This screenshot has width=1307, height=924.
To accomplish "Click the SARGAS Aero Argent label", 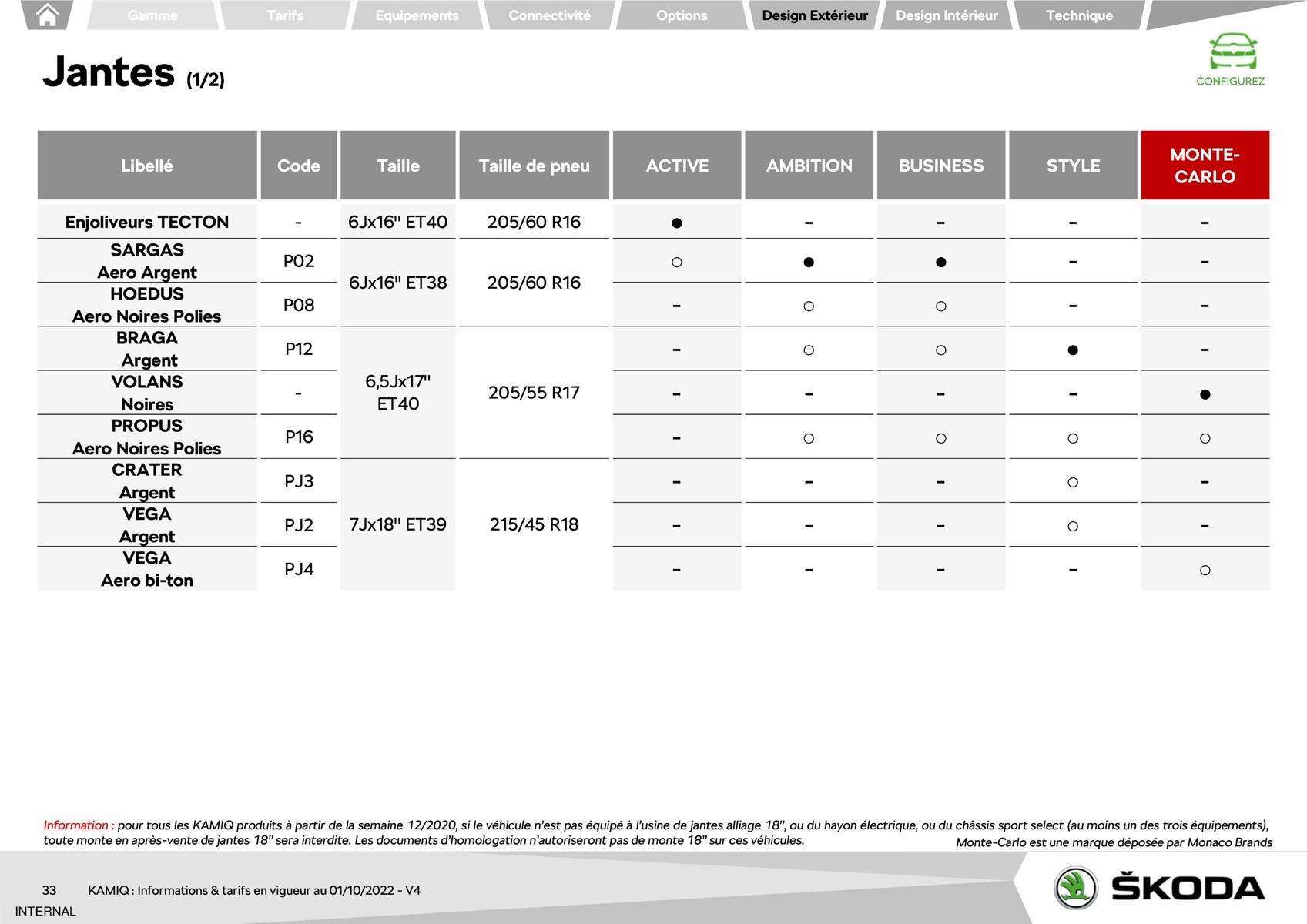I will pyautogui.click(x=147, y=261).
